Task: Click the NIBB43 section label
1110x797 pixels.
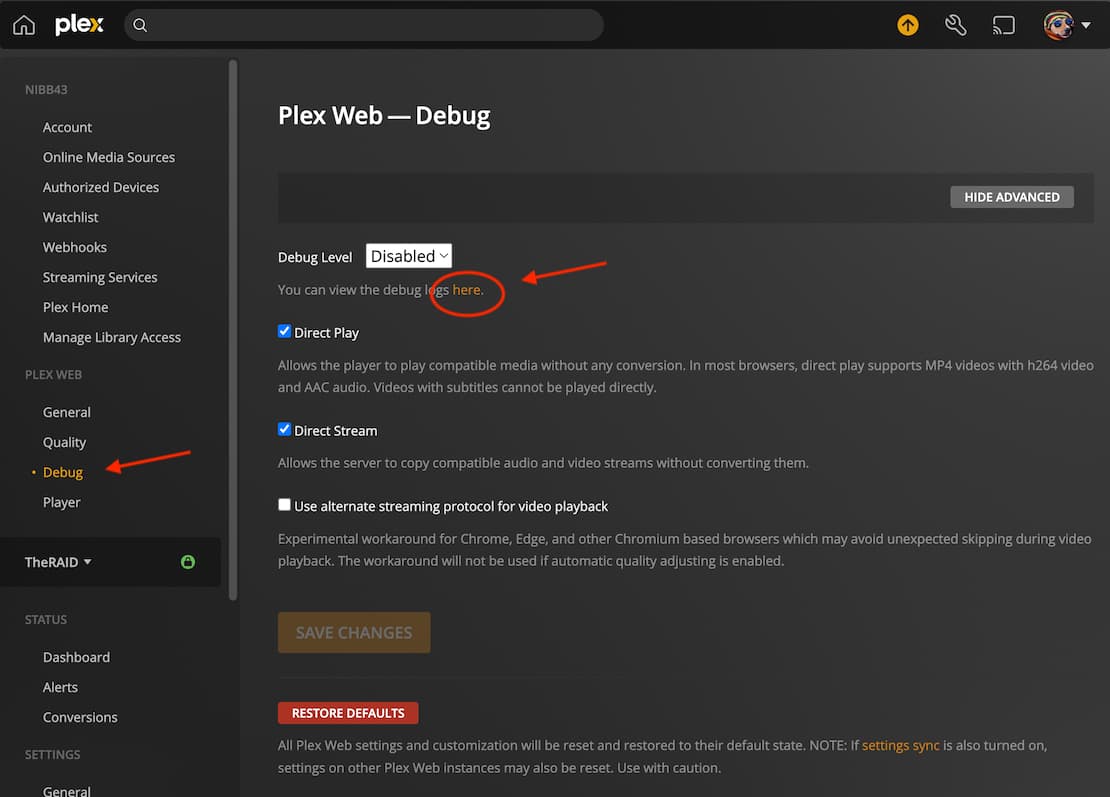Action: click(46, 90)
